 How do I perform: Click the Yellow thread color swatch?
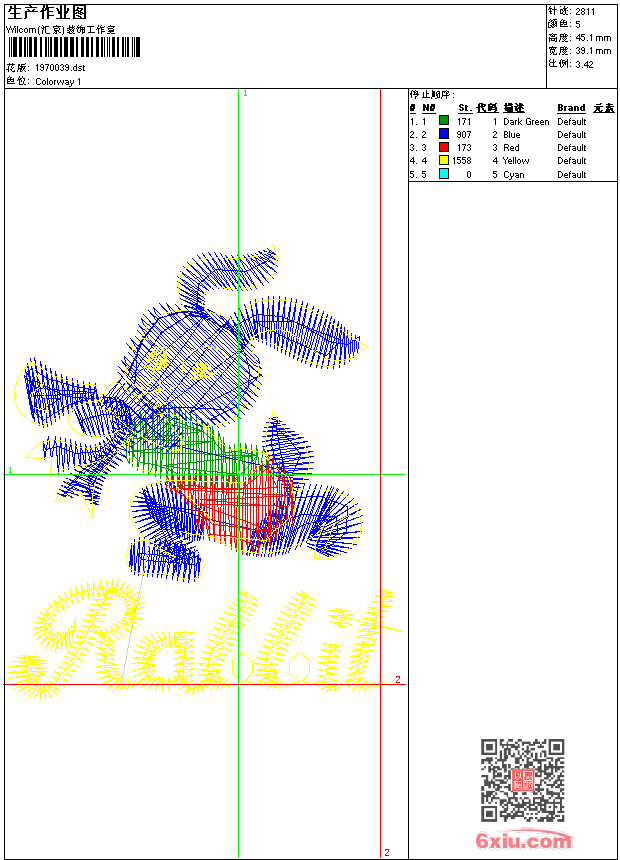coord(444,160)
